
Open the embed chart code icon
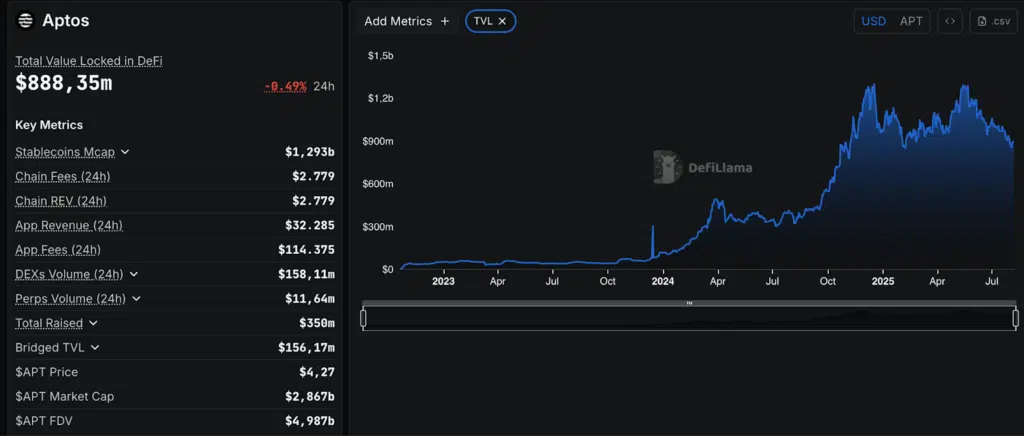tap(950, 21)
